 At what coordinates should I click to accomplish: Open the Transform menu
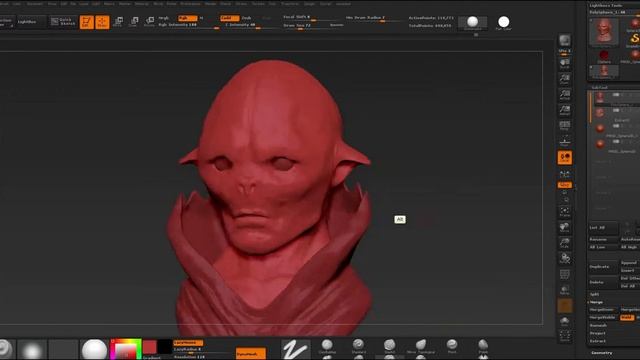tap(290, 4)
